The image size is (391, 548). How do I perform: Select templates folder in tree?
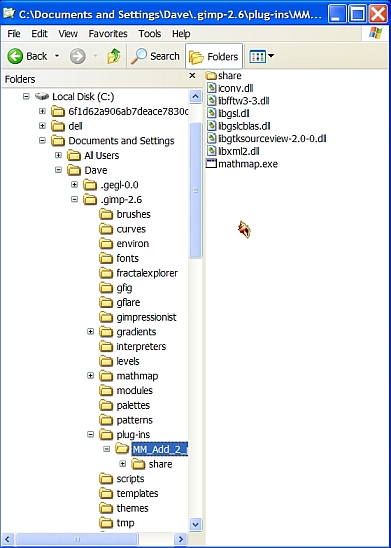129,493
